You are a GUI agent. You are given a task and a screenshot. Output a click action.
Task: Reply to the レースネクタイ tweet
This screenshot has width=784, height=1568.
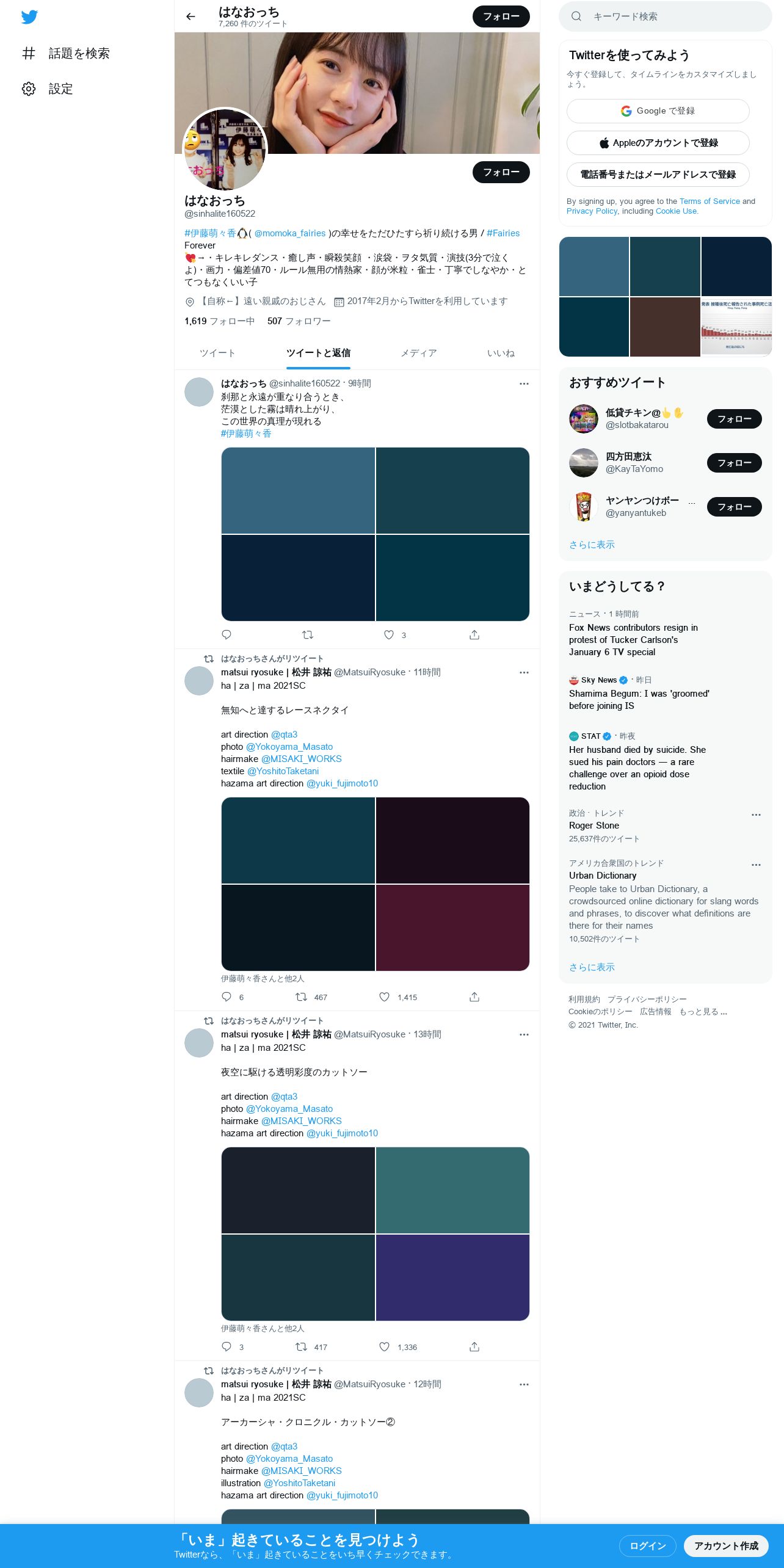coord(227,997)
